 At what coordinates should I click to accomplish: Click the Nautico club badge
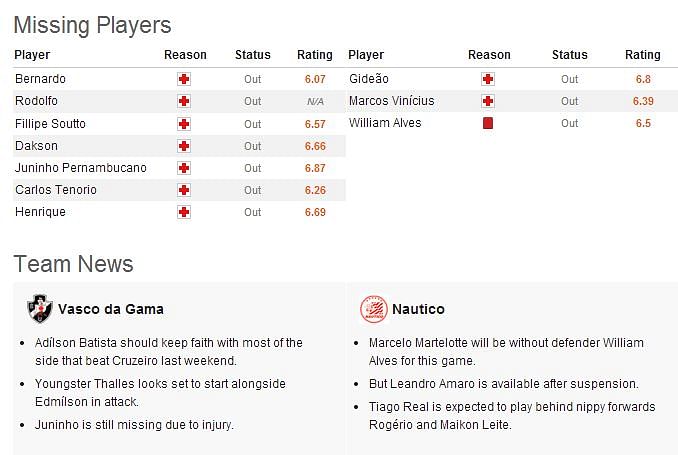(374, 309)
